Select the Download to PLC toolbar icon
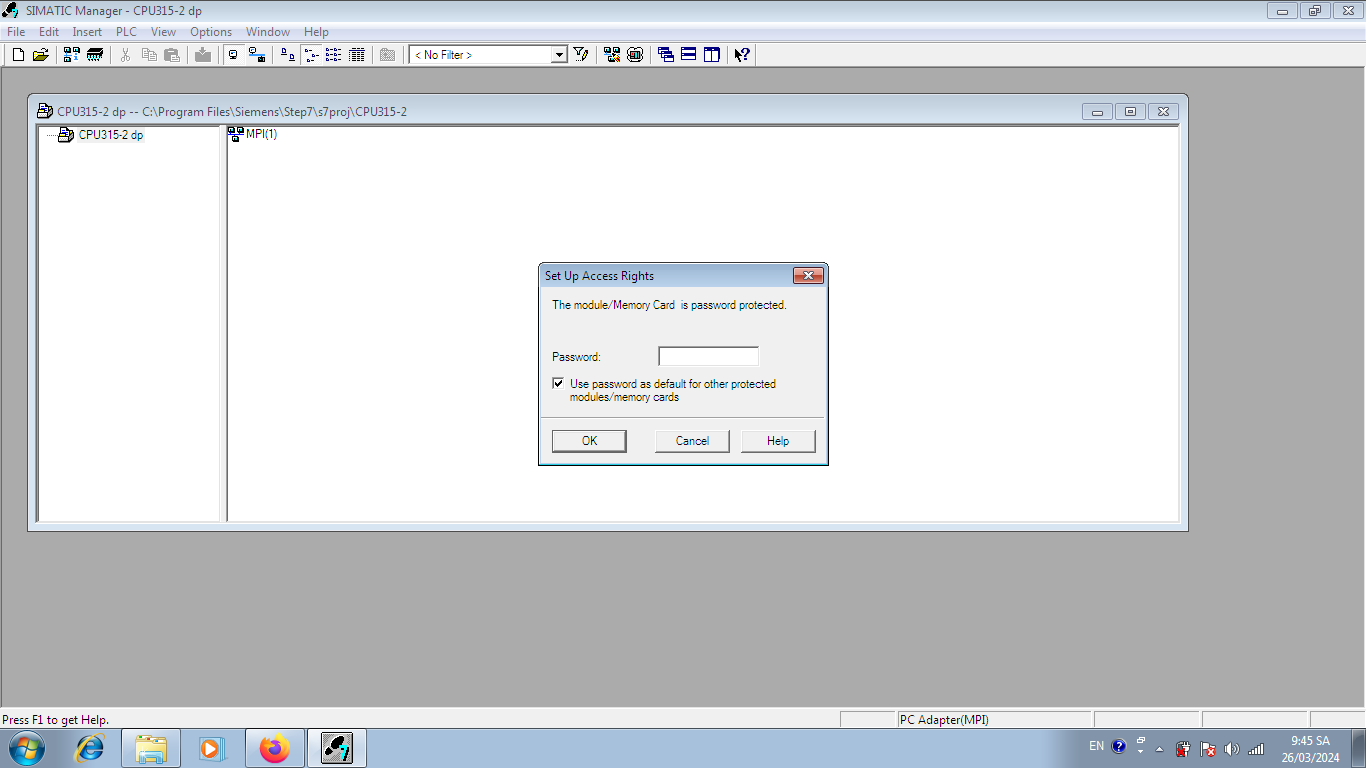Viewport: 1366px width, 768px height. pos(203,55)
